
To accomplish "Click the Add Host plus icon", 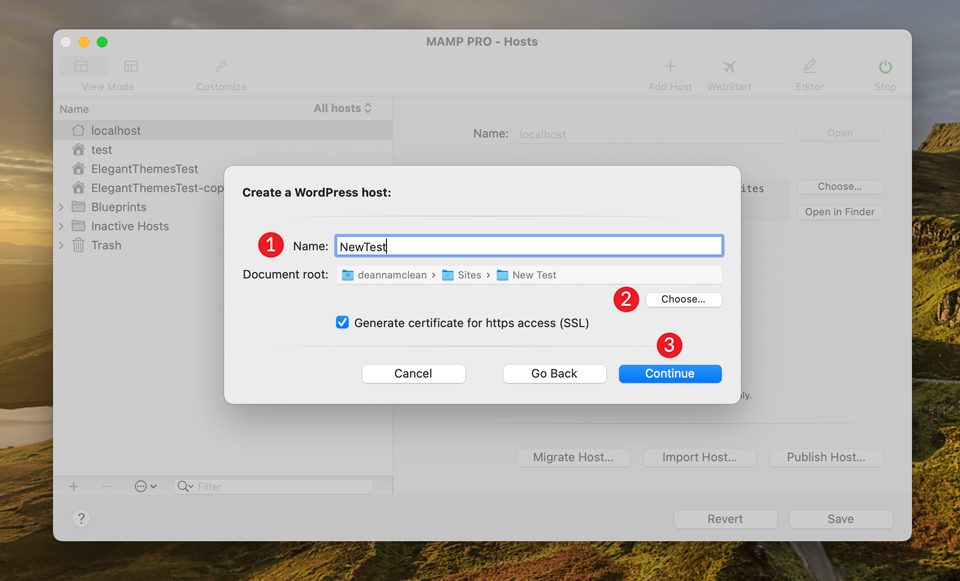I will (670, 67).
